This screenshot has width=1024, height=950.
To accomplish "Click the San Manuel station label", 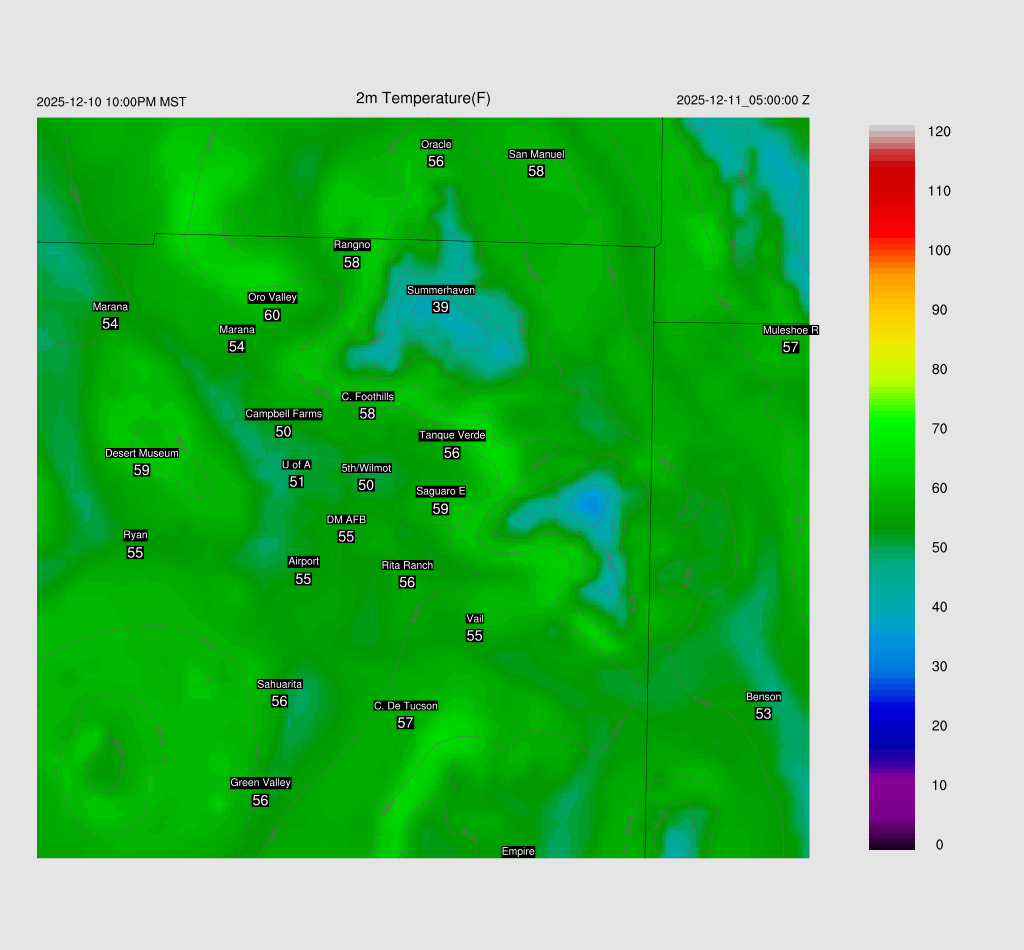I will 536,154.
